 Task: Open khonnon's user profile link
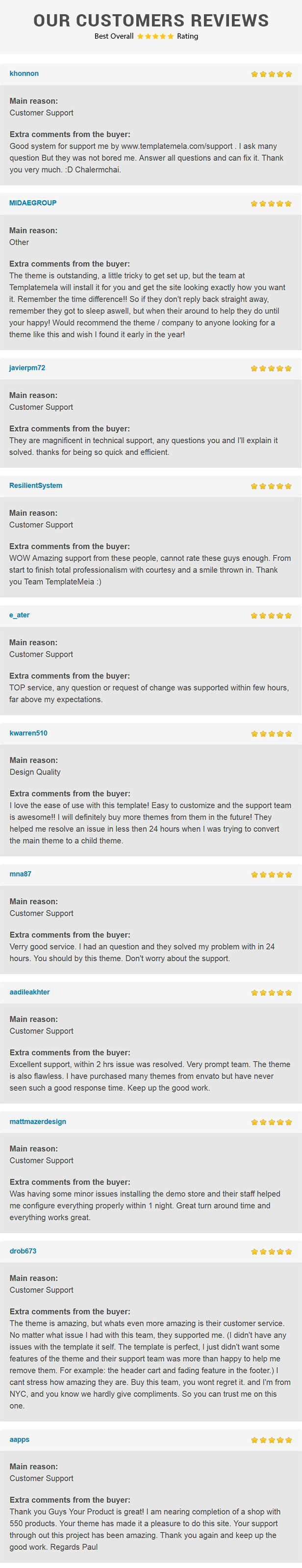pyautogui.click(x=25, y=73)
